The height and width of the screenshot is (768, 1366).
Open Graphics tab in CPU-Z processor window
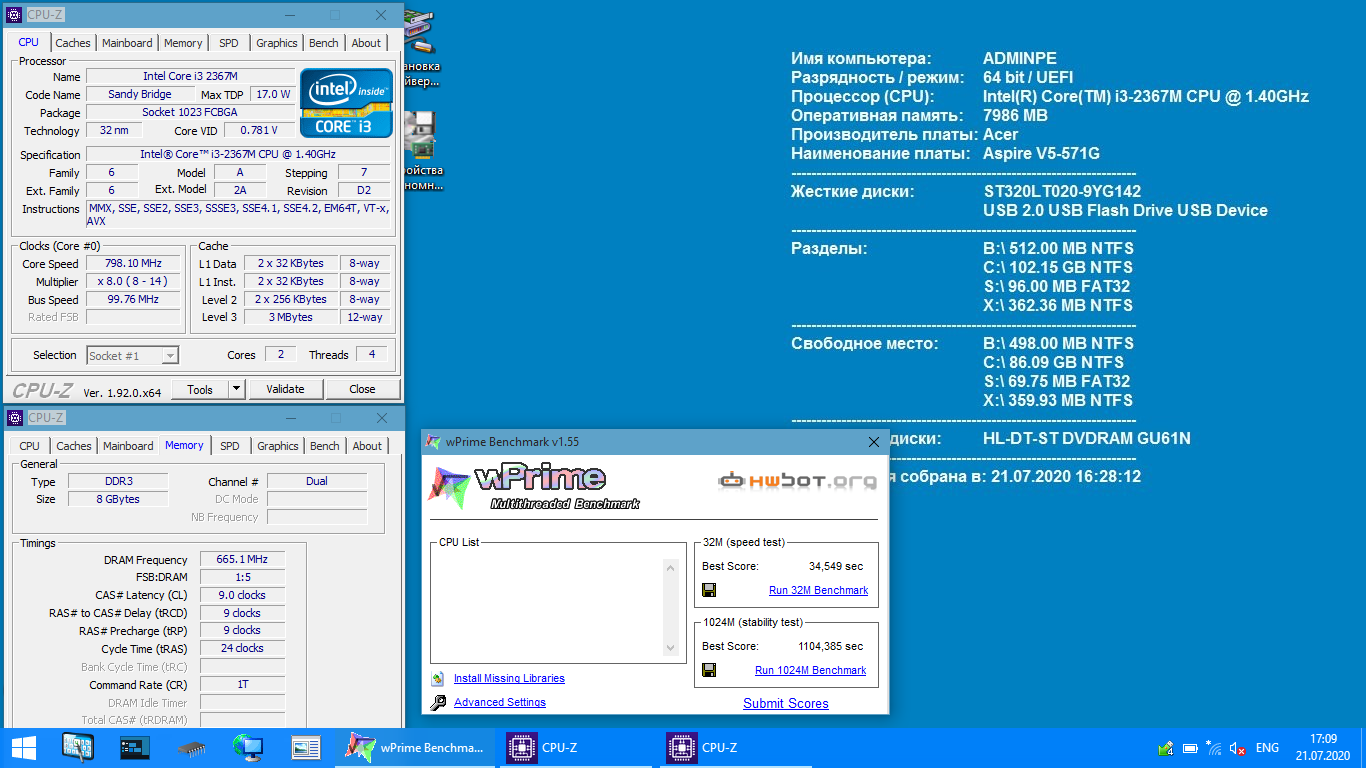277,43
